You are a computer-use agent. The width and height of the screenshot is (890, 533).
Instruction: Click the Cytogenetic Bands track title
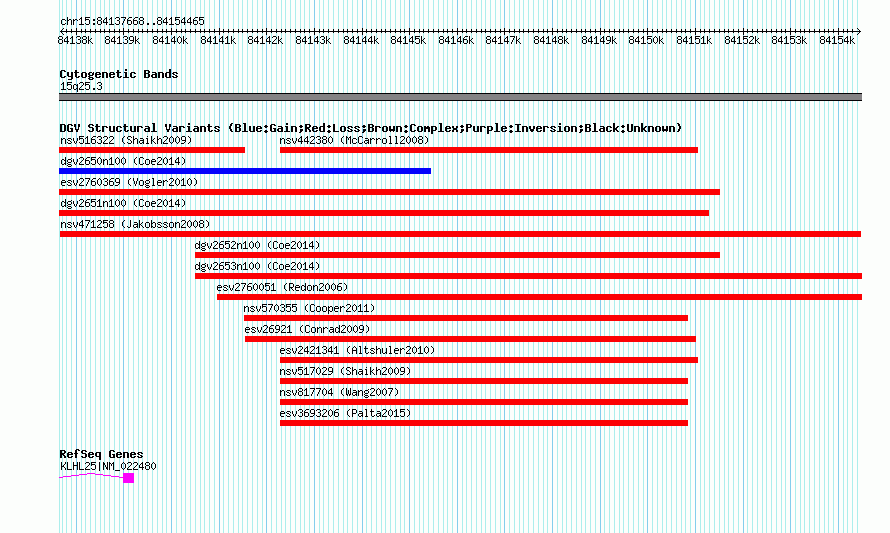(x=119, y=74)
